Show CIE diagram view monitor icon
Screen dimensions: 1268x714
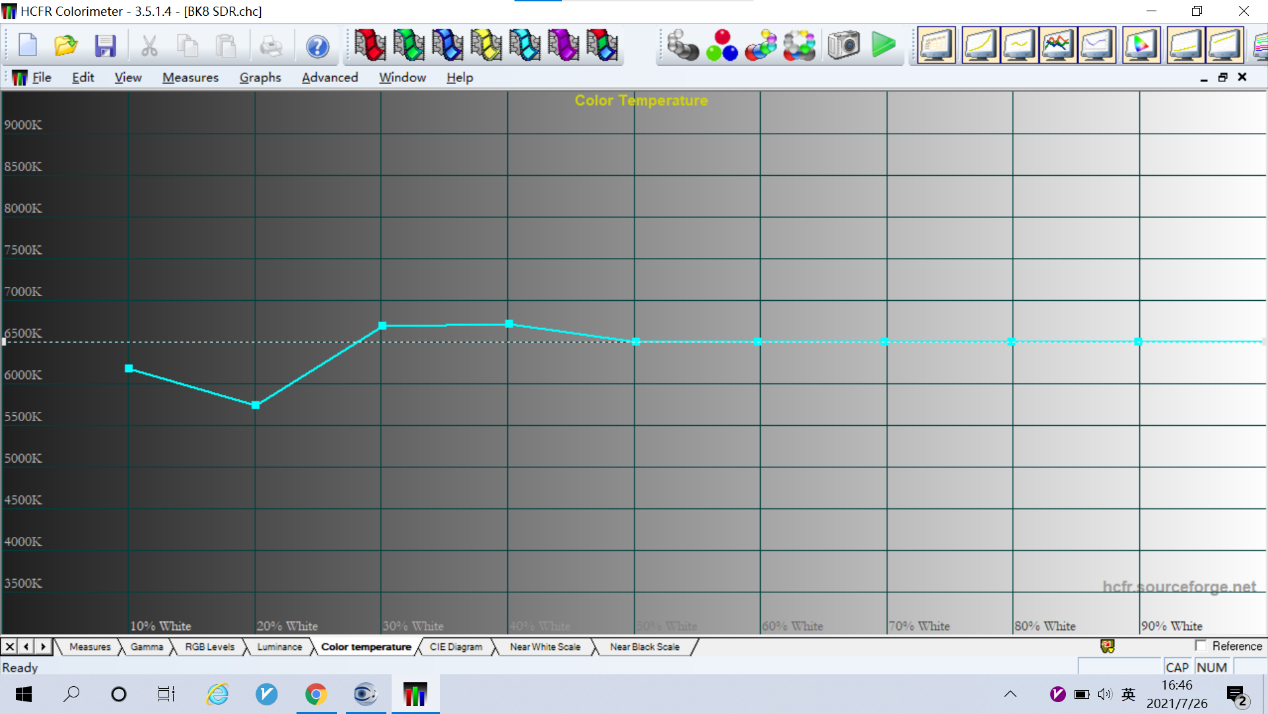(1140, 45)
